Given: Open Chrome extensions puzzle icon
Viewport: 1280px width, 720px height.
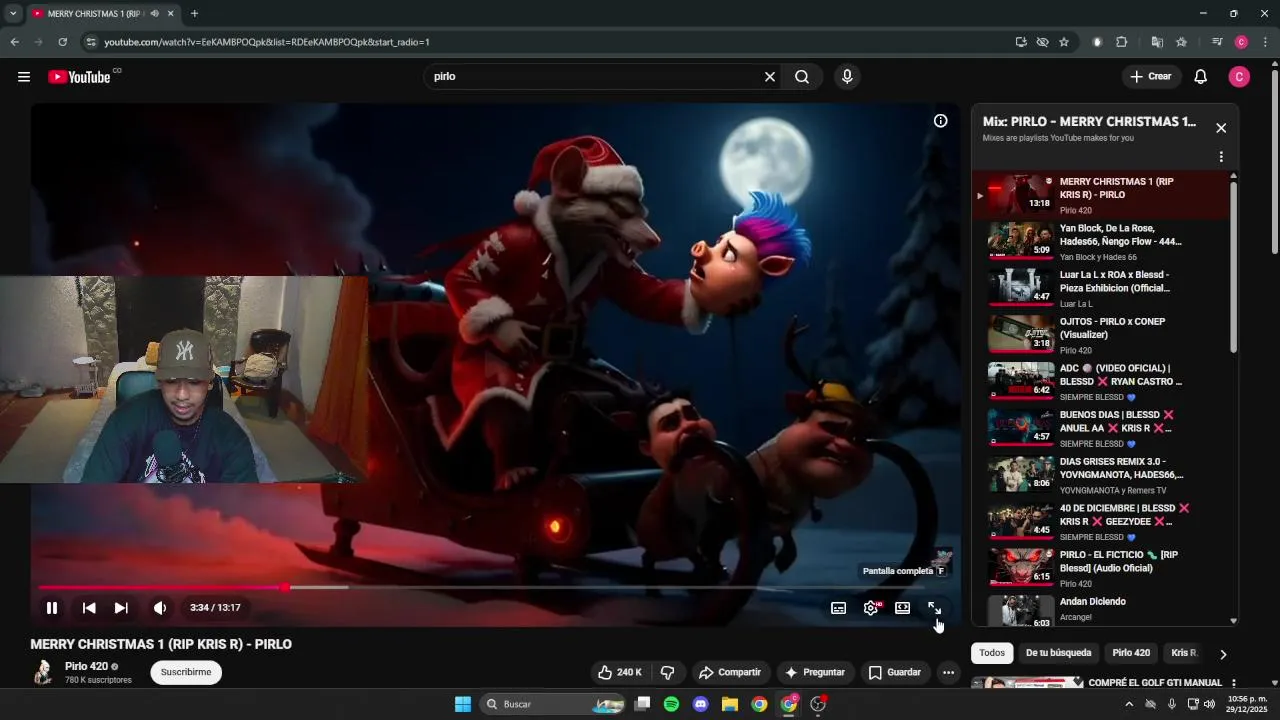Looking at the screenshot, I should (1121, 42).
